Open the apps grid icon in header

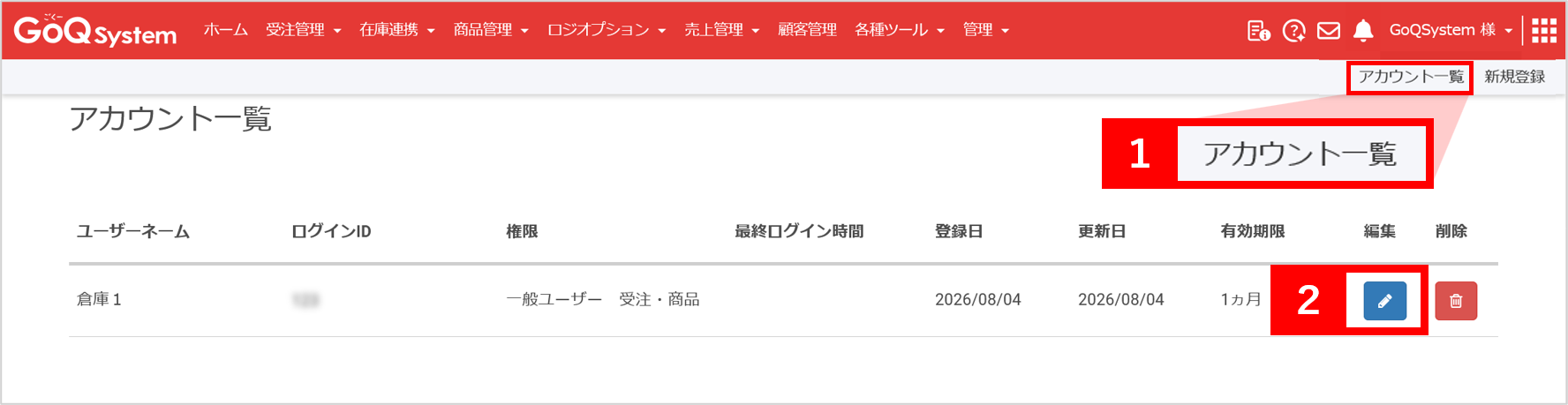1544,30
